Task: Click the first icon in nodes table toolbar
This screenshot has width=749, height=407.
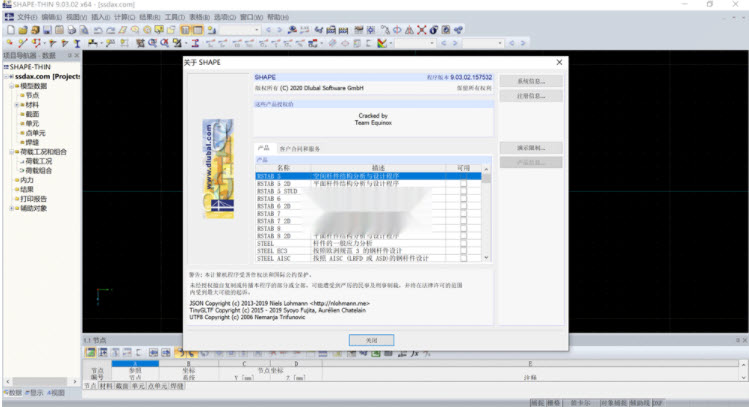Action: [90, 353]
